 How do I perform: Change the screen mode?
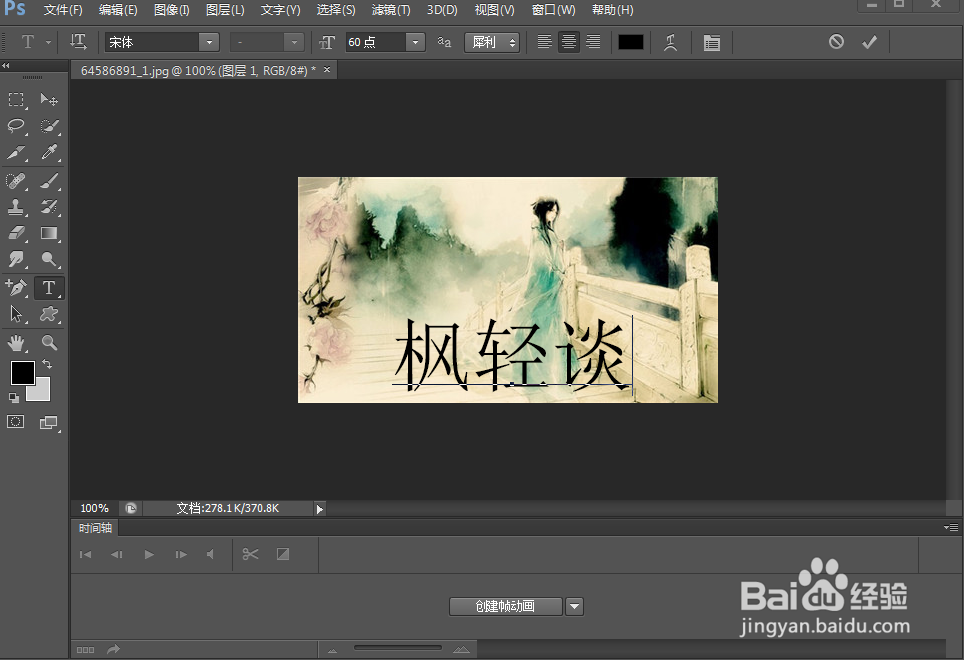tap(48, 422)
